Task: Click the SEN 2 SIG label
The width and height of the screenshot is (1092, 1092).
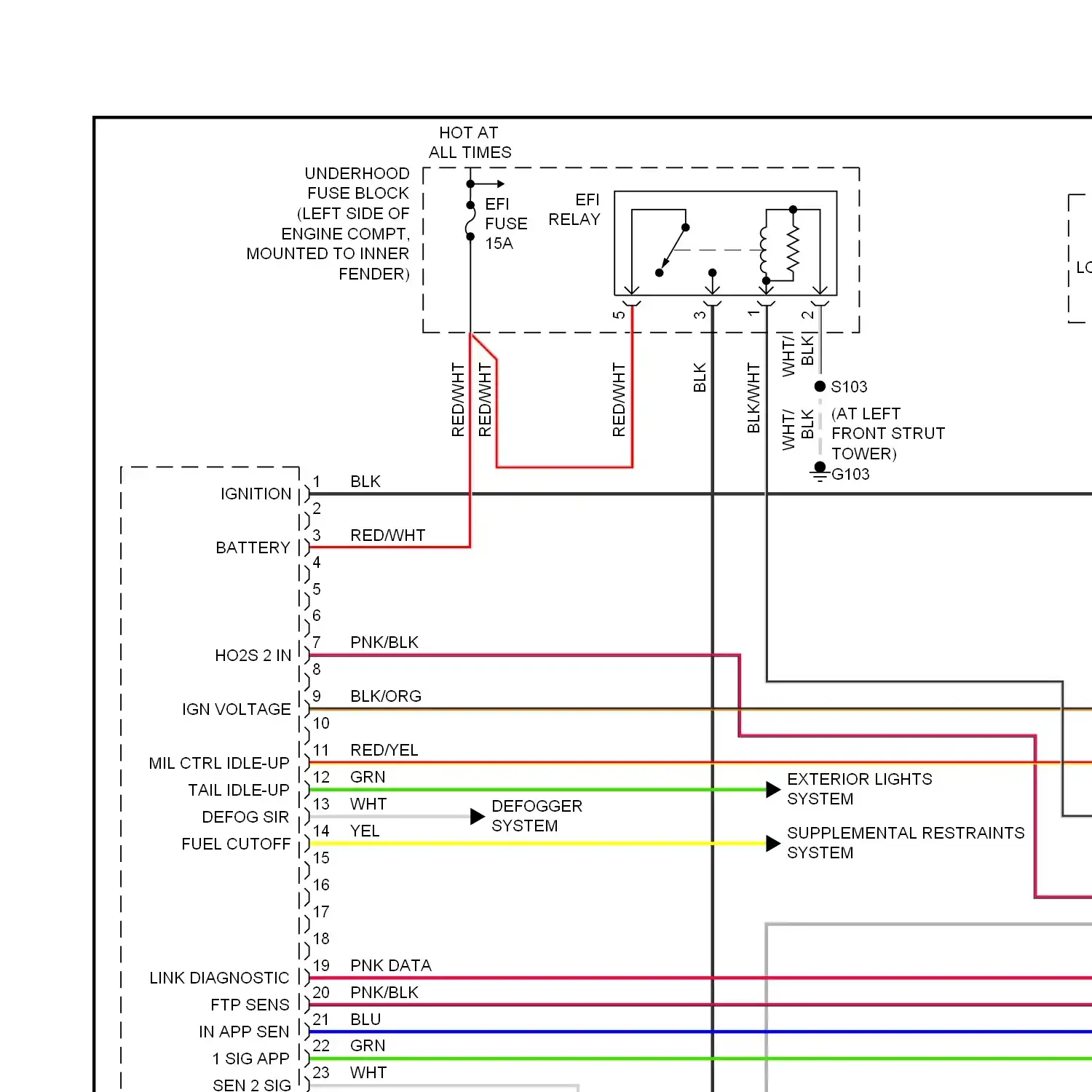Action: [x=252, y=1085]
